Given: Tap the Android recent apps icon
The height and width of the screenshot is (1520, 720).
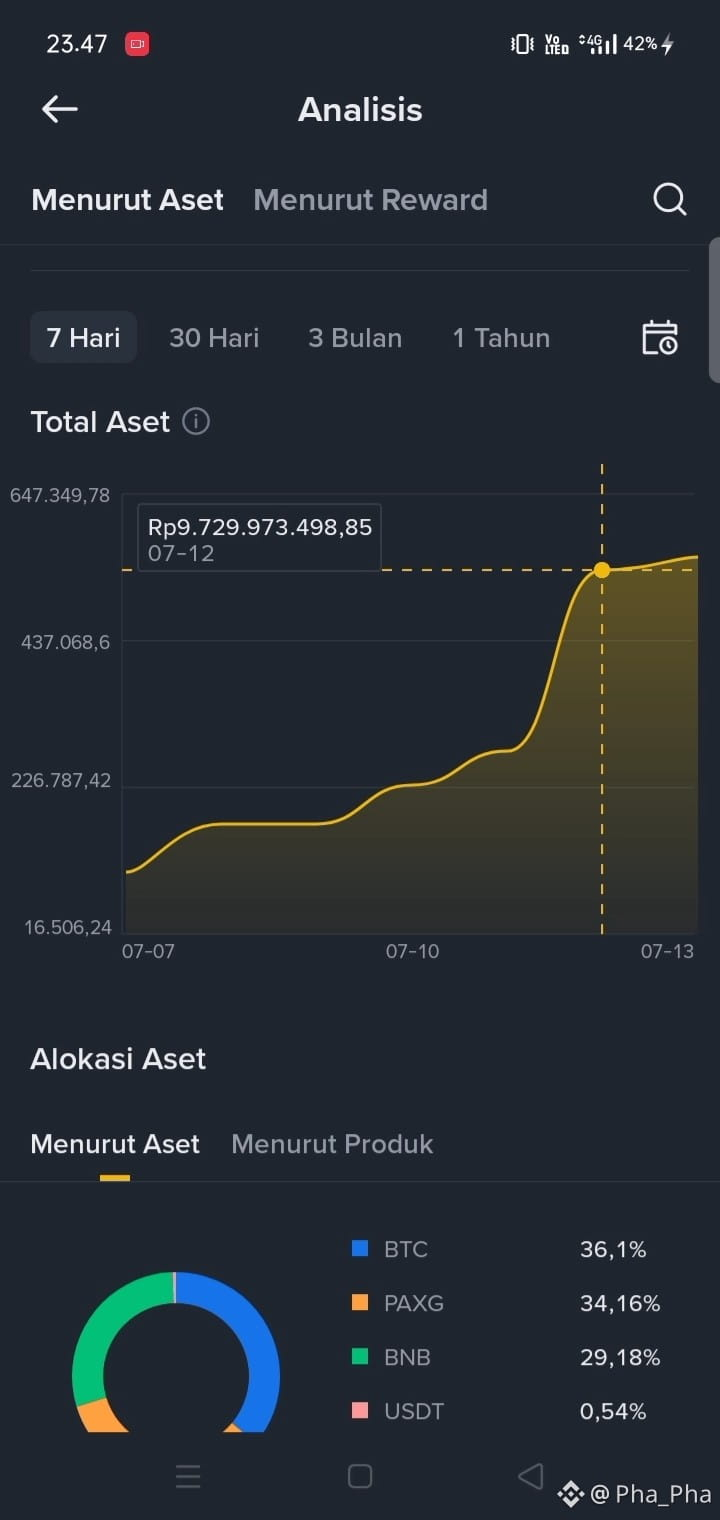Looking at the screenshot, I should point(188,1476).
